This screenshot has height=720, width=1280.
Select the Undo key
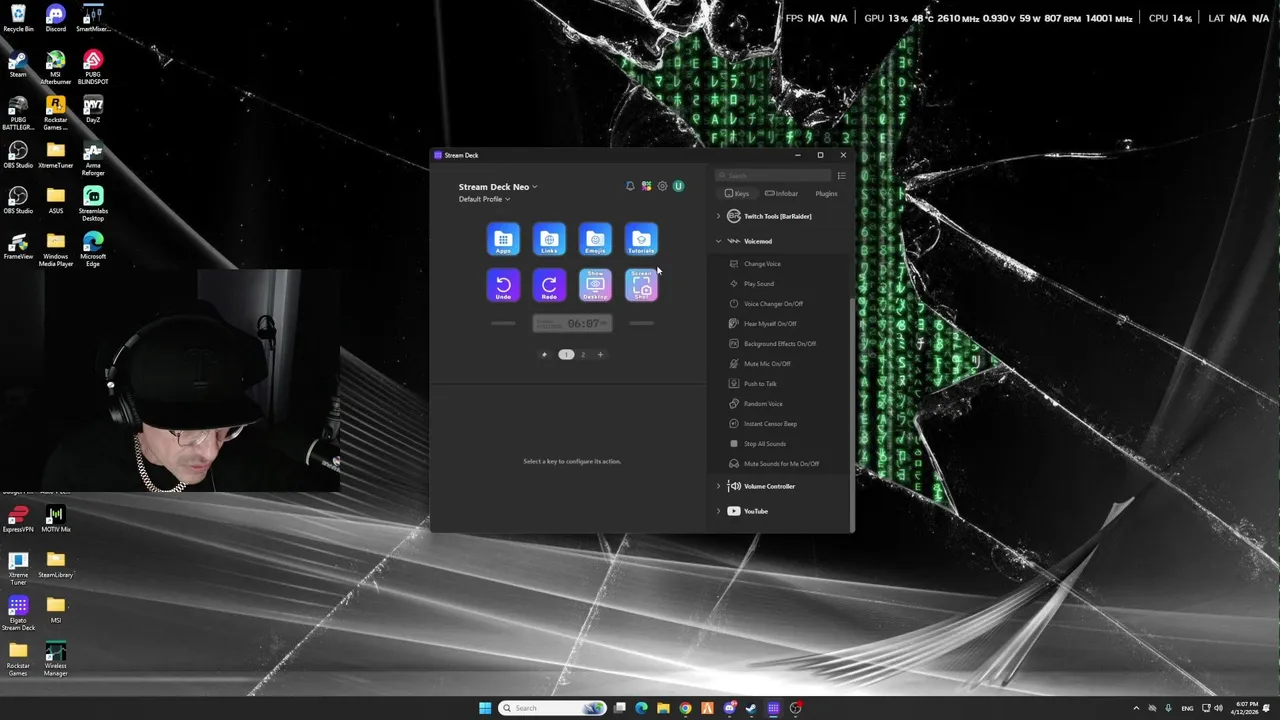(x=503, y=285)
